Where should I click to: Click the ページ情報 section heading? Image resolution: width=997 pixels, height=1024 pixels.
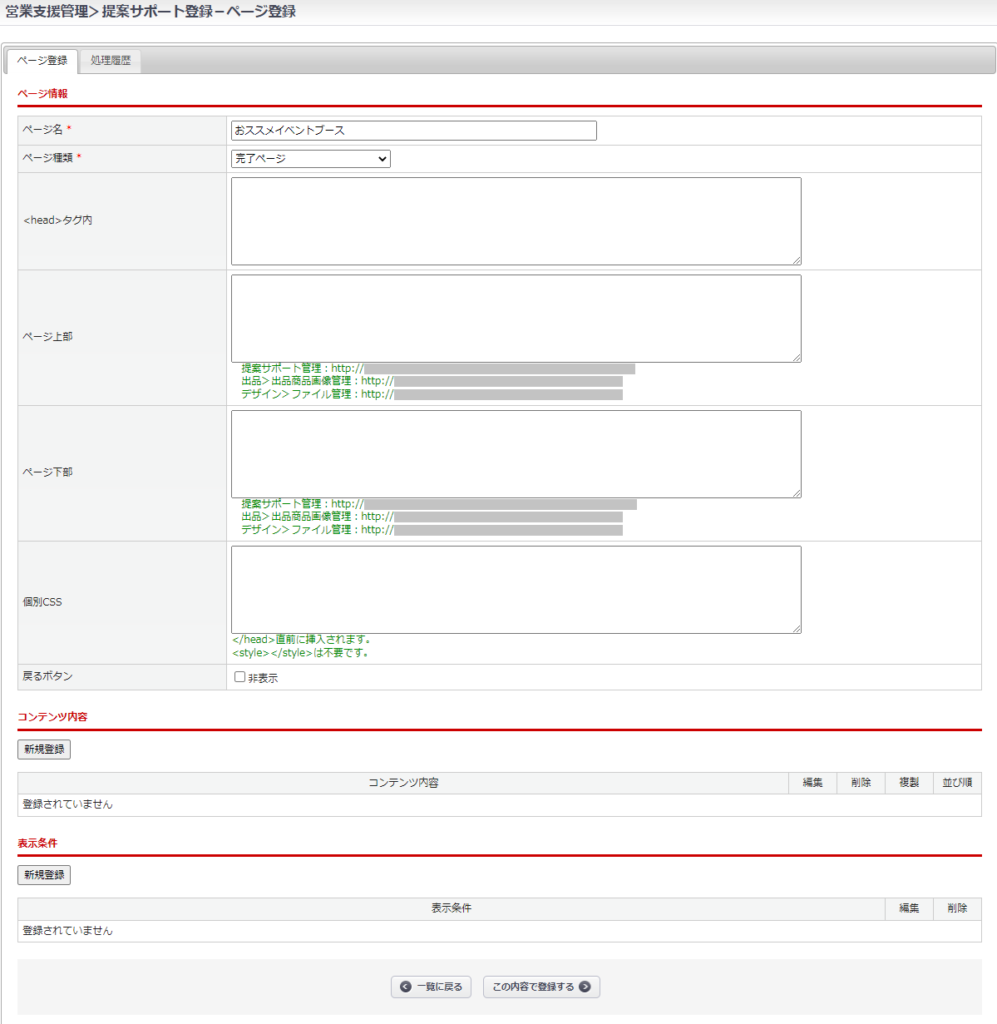pos(42,93)
